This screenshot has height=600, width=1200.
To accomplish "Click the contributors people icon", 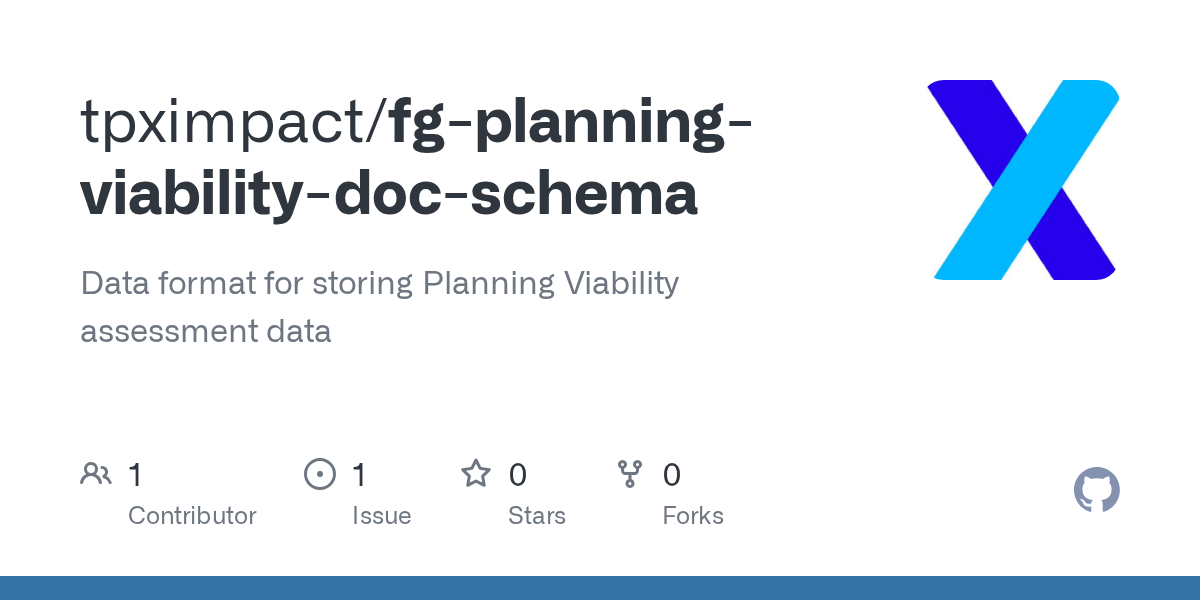I will click(96, 474).
